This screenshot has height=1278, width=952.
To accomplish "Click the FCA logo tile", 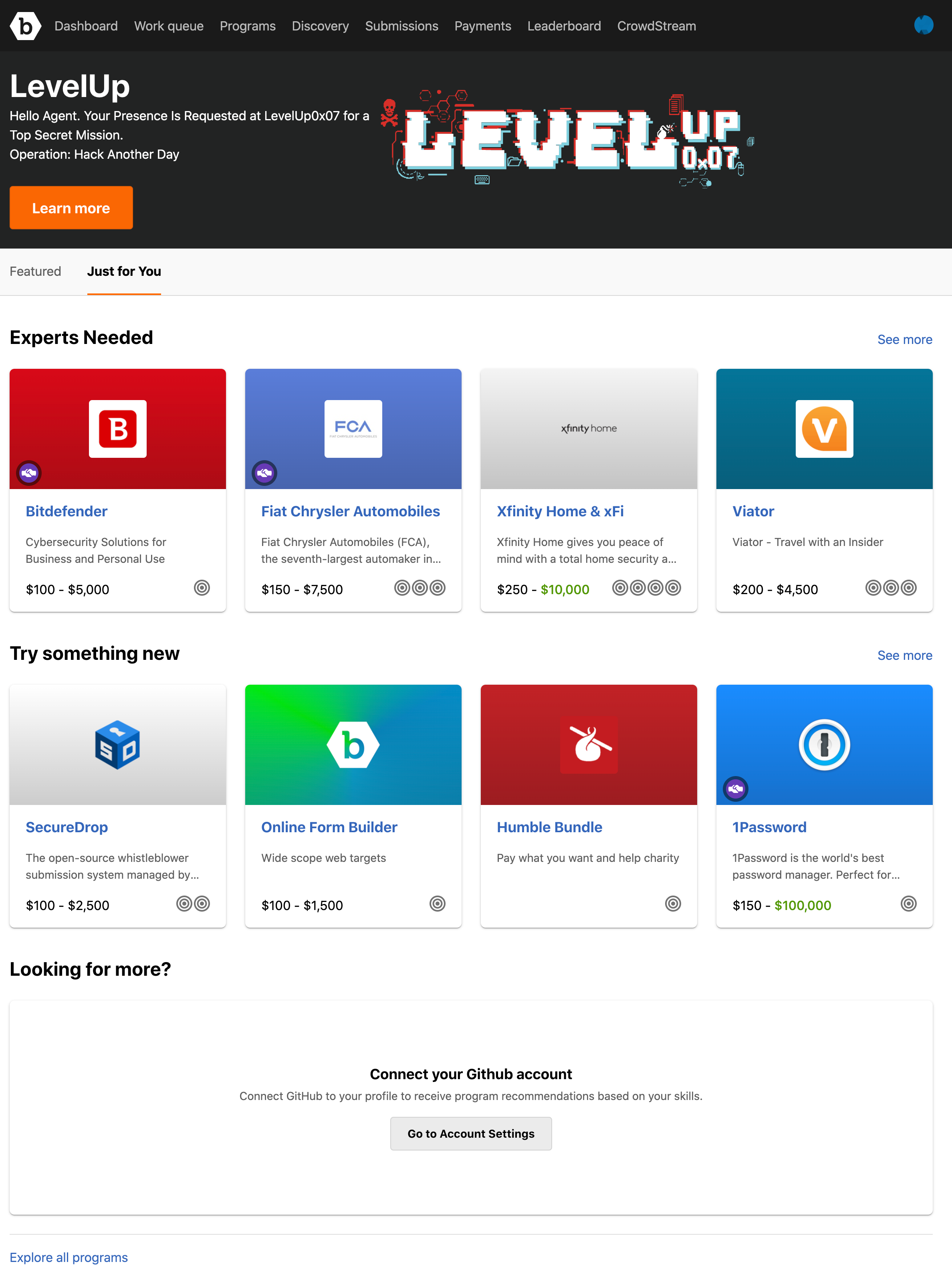I will point(353,429).
